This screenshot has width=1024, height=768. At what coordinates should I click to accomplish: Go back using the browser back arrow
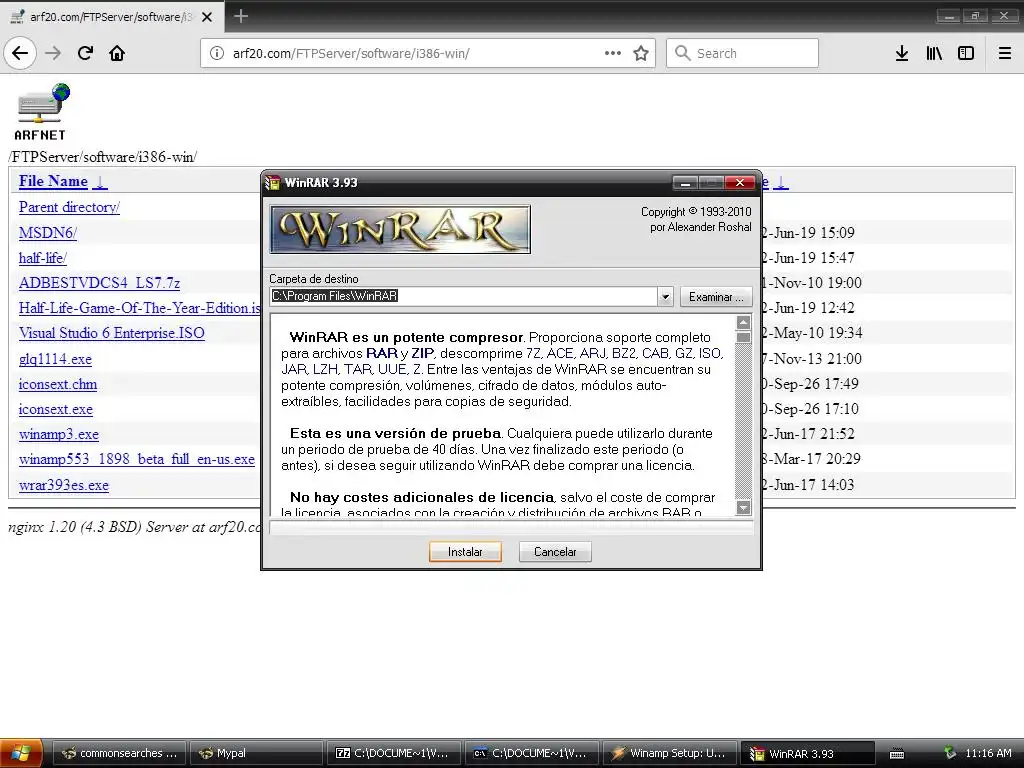click(x=20, y=53)
